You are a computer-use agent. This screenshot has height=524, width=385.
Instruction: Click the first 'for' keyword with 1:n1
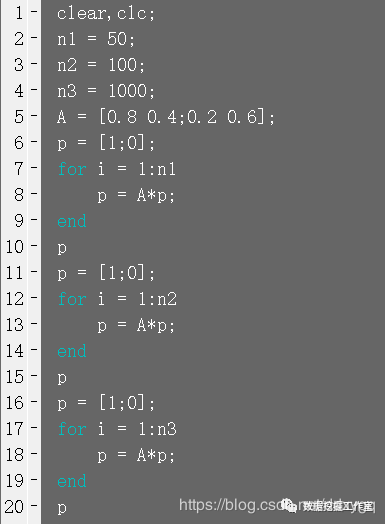click(72, 169)
